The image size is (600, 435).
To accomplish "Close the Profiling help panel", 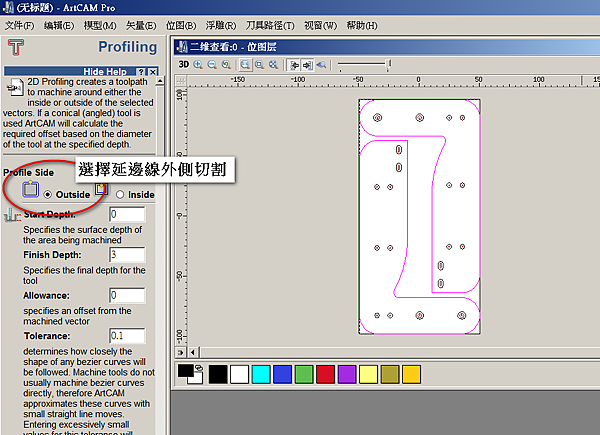I will point(153,72).
